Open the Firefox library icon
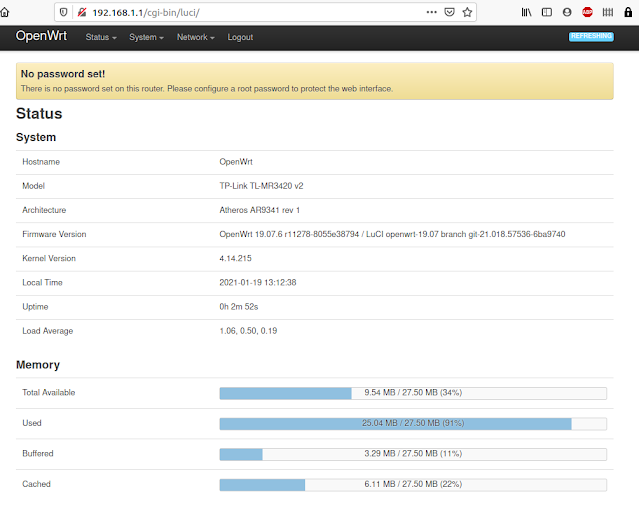 pos(527,12)
